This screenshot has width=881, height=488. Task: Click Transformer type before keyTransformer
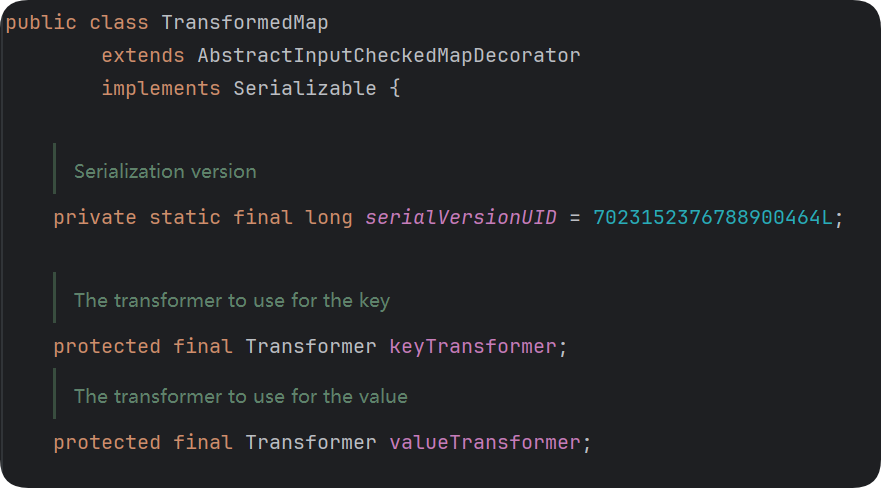311,346
